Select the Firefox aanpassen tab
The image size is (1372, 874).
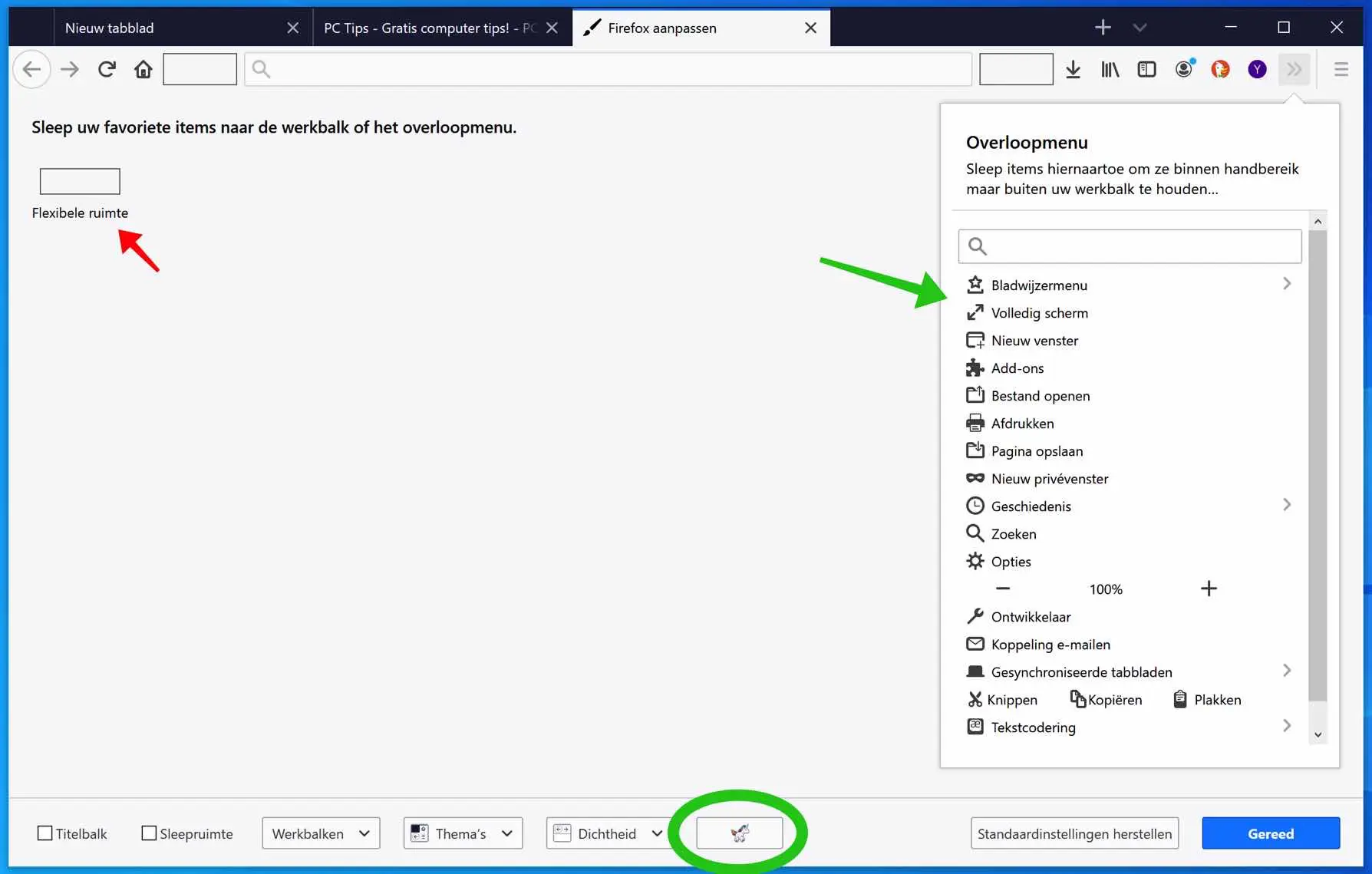pyautogui.click(x=701, y=28)
